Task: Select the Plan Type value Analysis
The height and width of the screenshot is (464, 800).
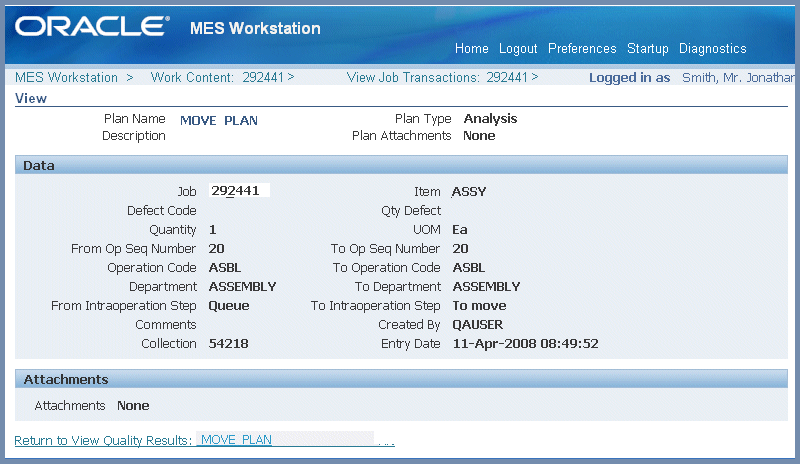Action: (x=490, y=119)
